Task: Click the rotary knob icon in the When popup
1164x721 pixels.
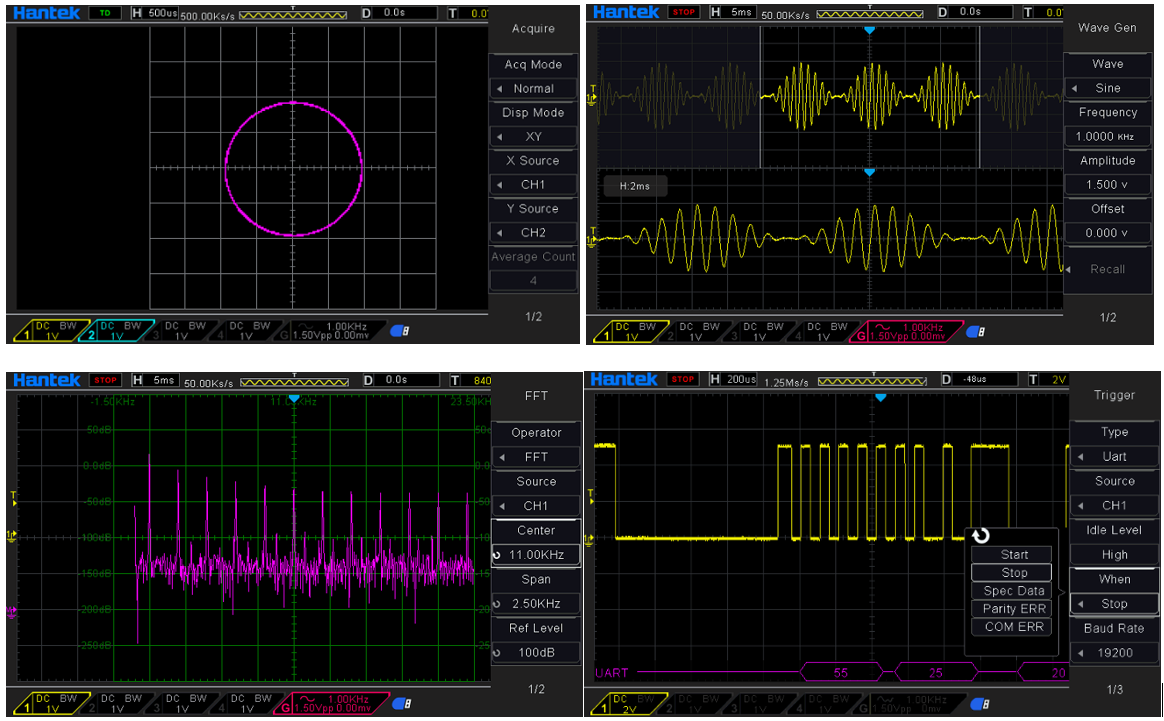Action: 981,537
